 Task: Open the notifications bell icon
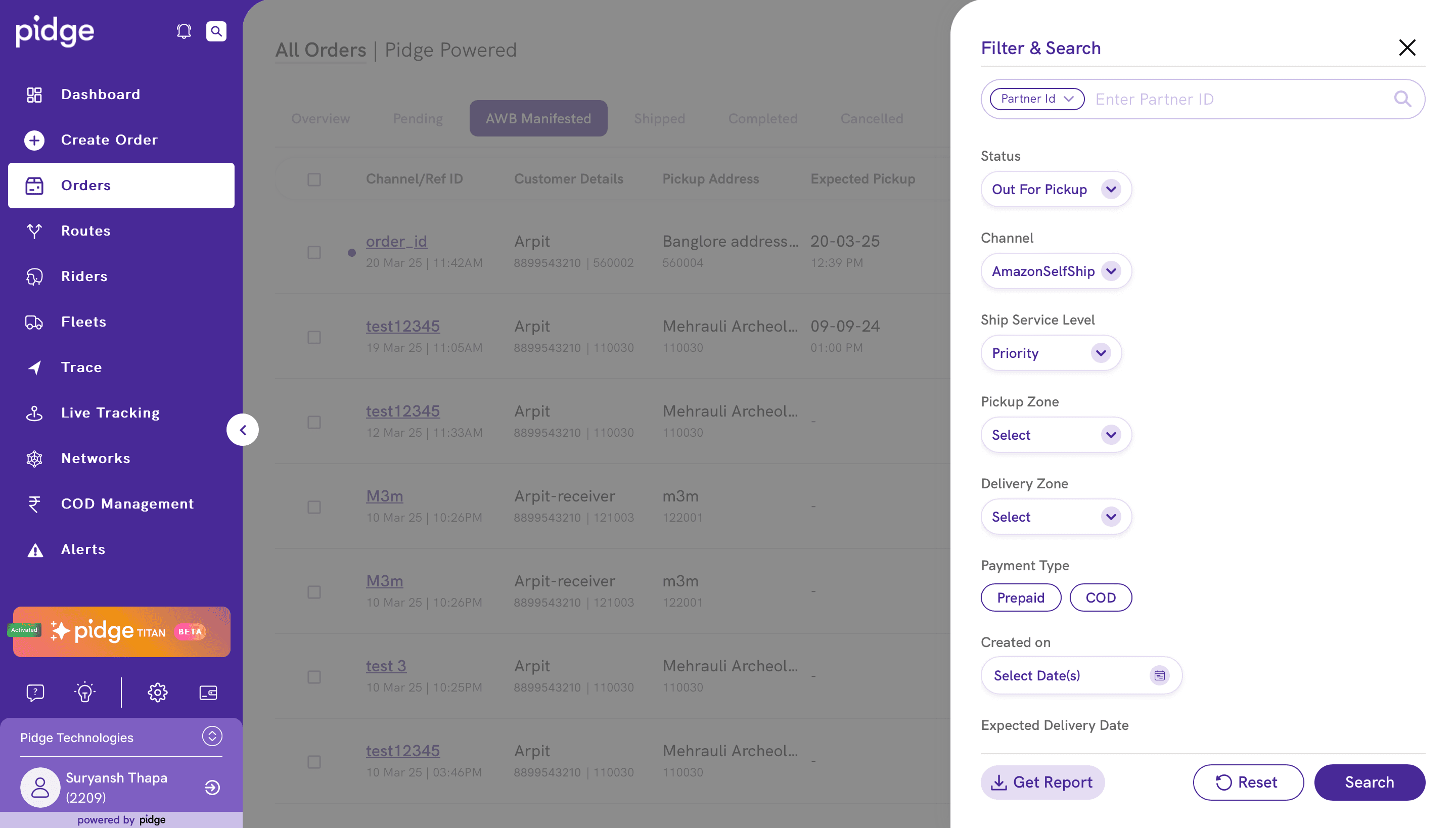pyautogui.click(x=183, y=31)
